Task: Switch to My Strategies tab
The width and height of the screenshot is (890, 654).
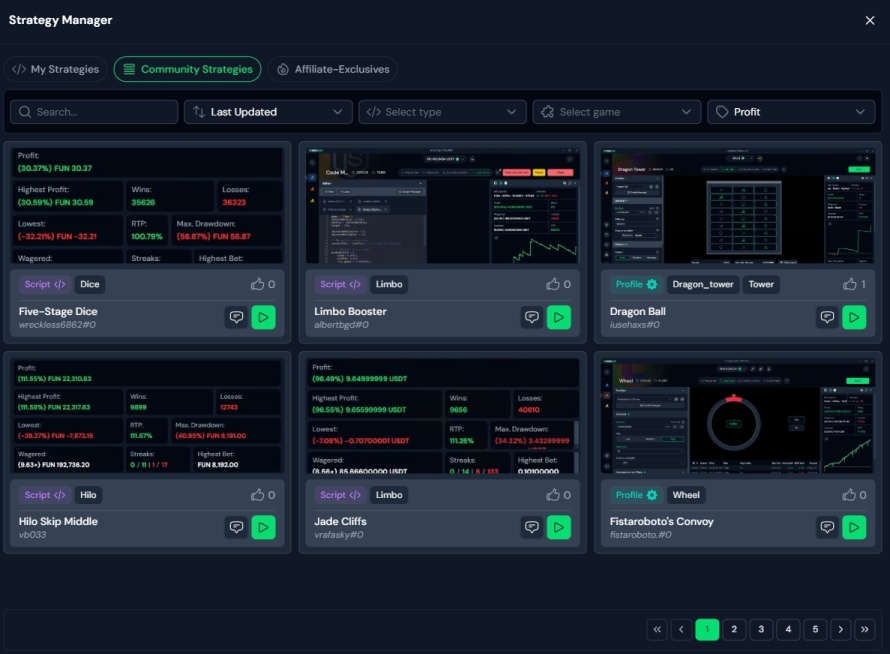Action: point(56,69)
